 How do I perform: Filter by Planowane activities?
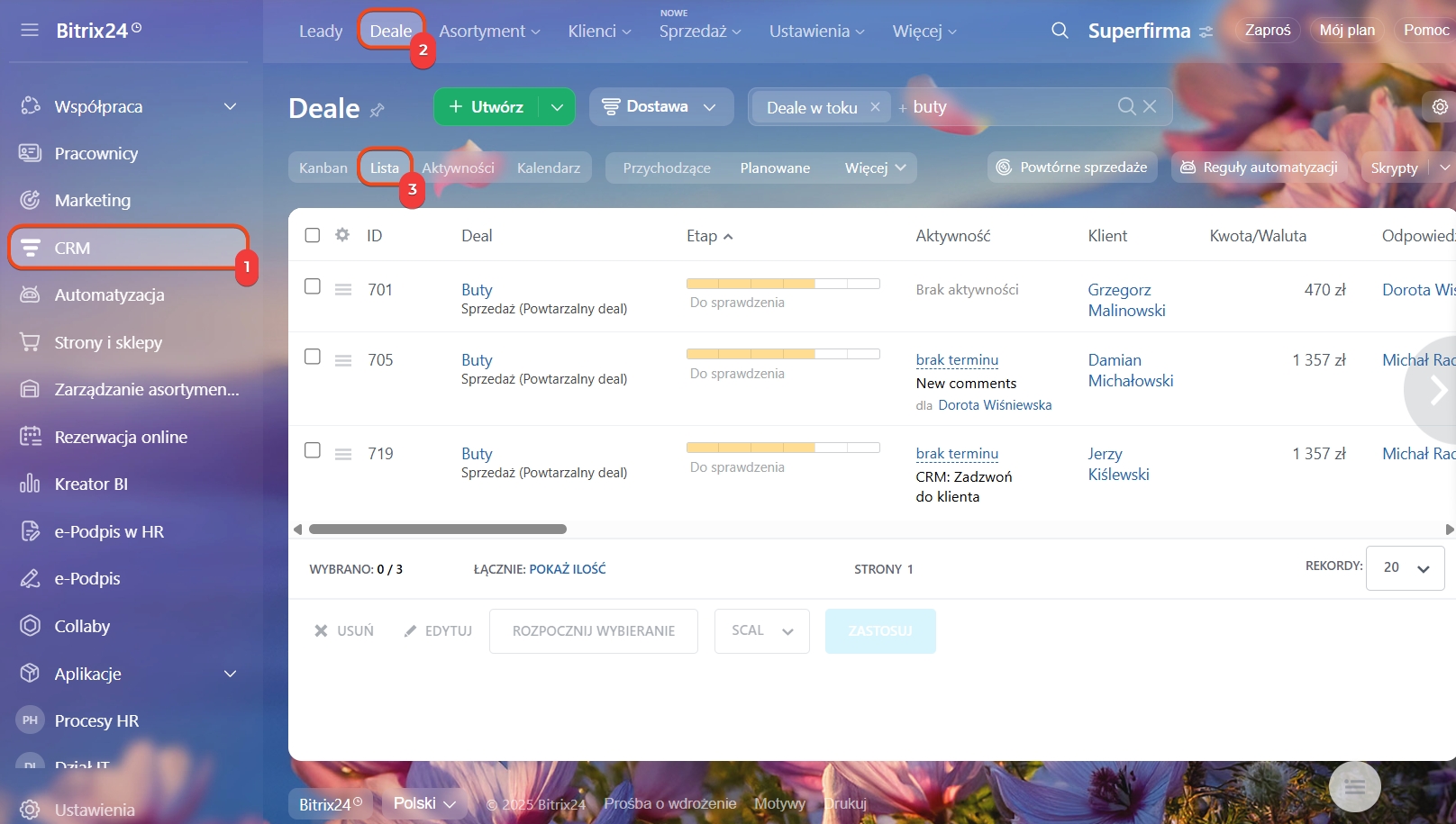(775, 168)
